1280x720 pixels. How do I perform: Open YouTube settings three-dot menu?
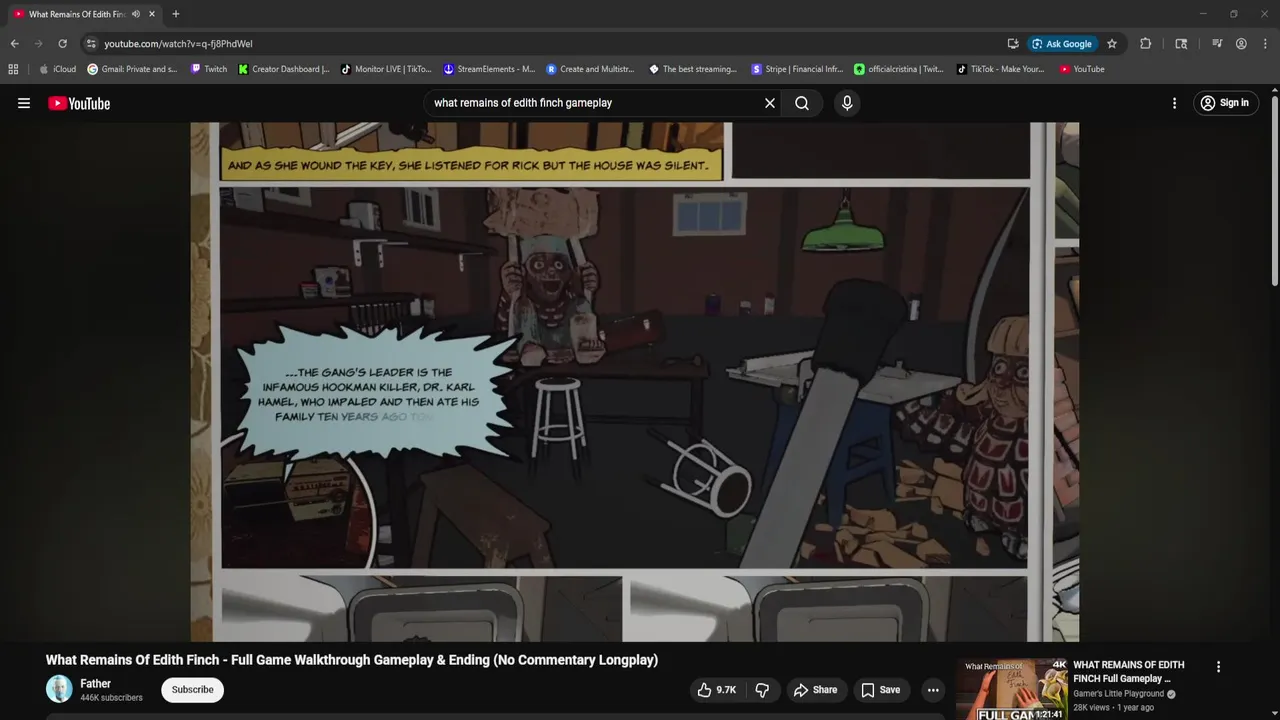[1174, 103]
